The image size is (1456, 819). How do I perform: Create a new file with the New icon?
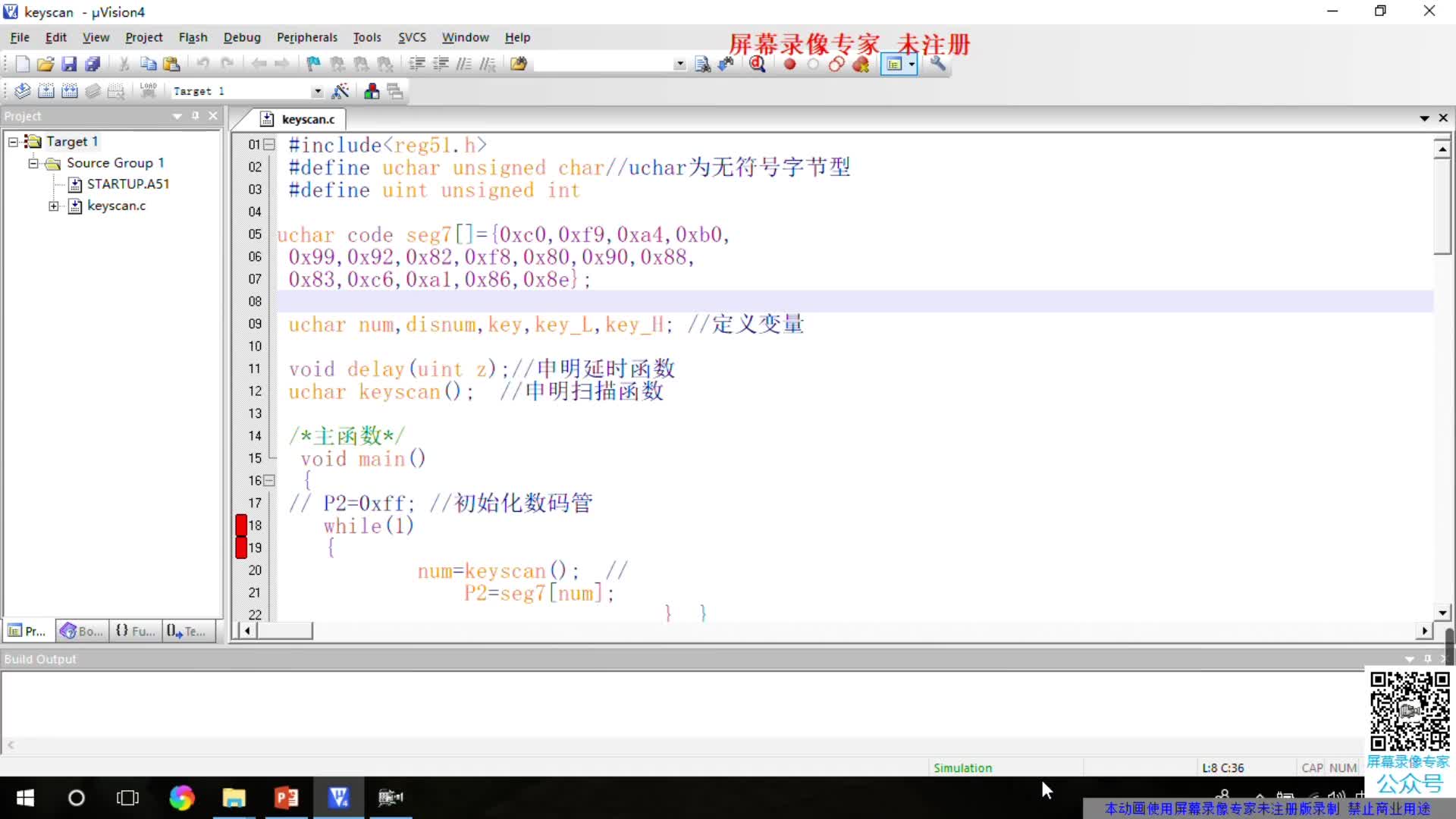(23, 64)
